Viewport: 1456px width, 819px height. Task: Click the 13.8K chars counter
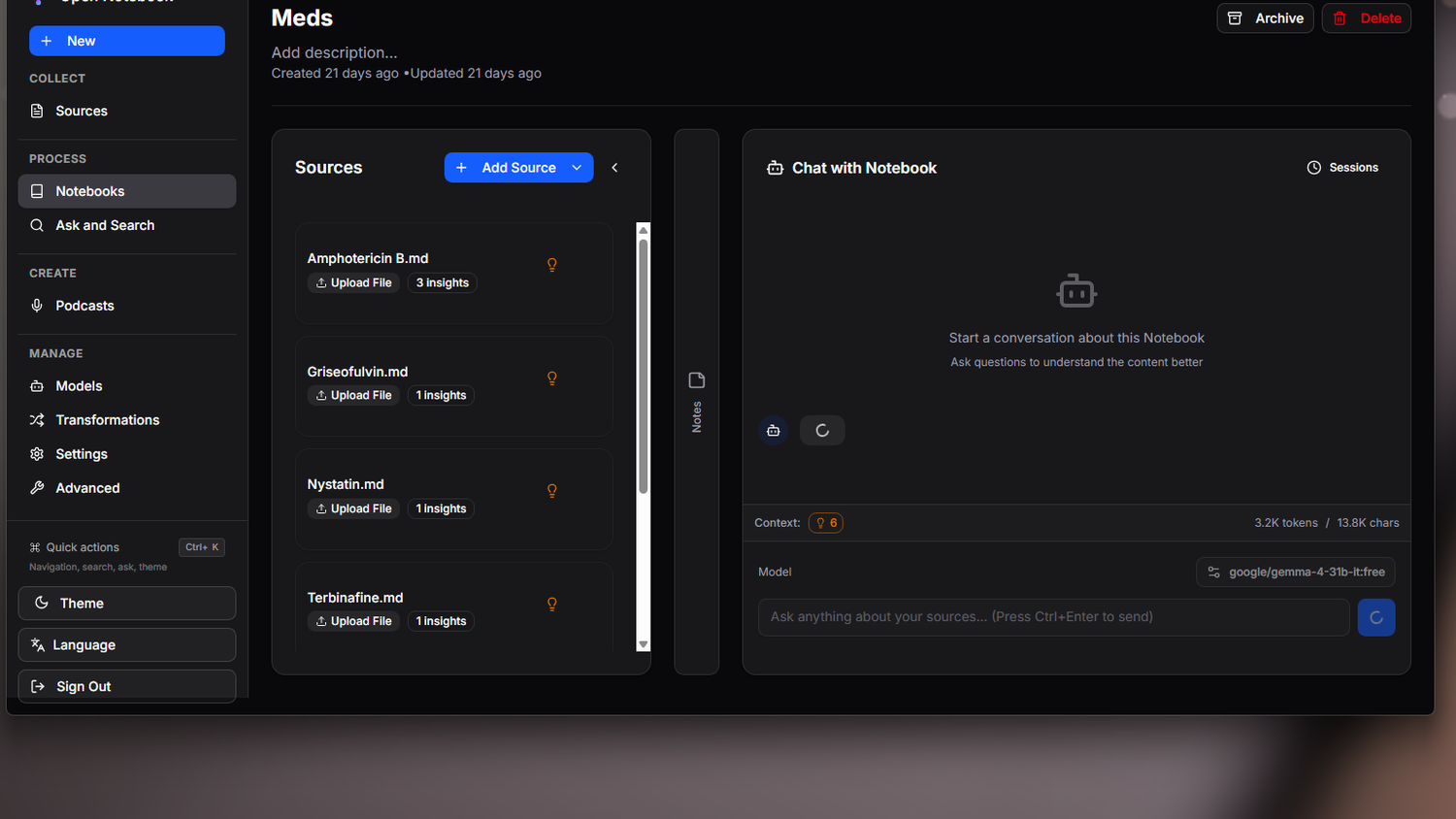point(1369,523)
